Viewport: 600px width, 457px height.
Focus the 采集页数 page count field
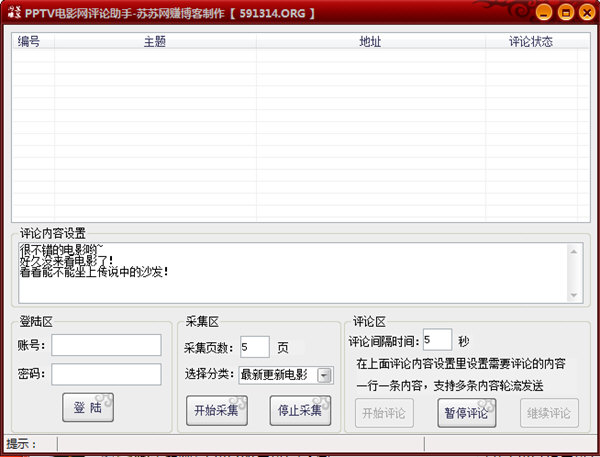coord(255,347)
